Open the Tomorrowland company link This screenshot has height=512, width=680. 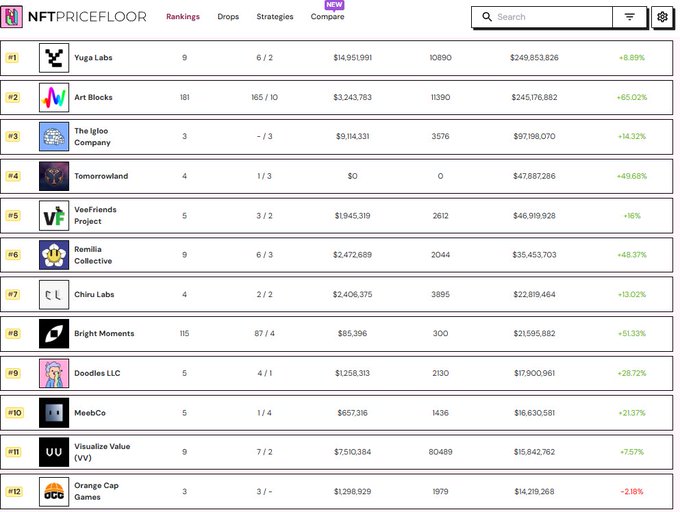(x=101, y=176)
